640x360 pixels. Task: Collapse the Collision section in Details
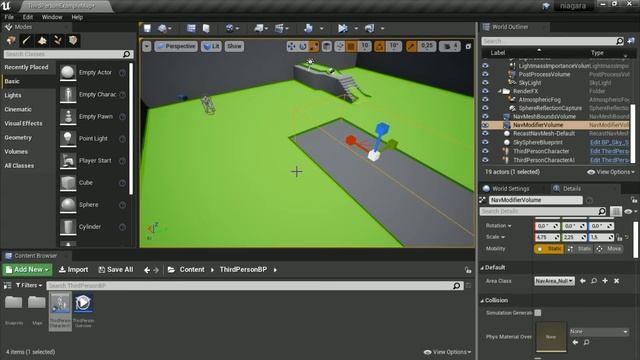[x=482, y=300]
